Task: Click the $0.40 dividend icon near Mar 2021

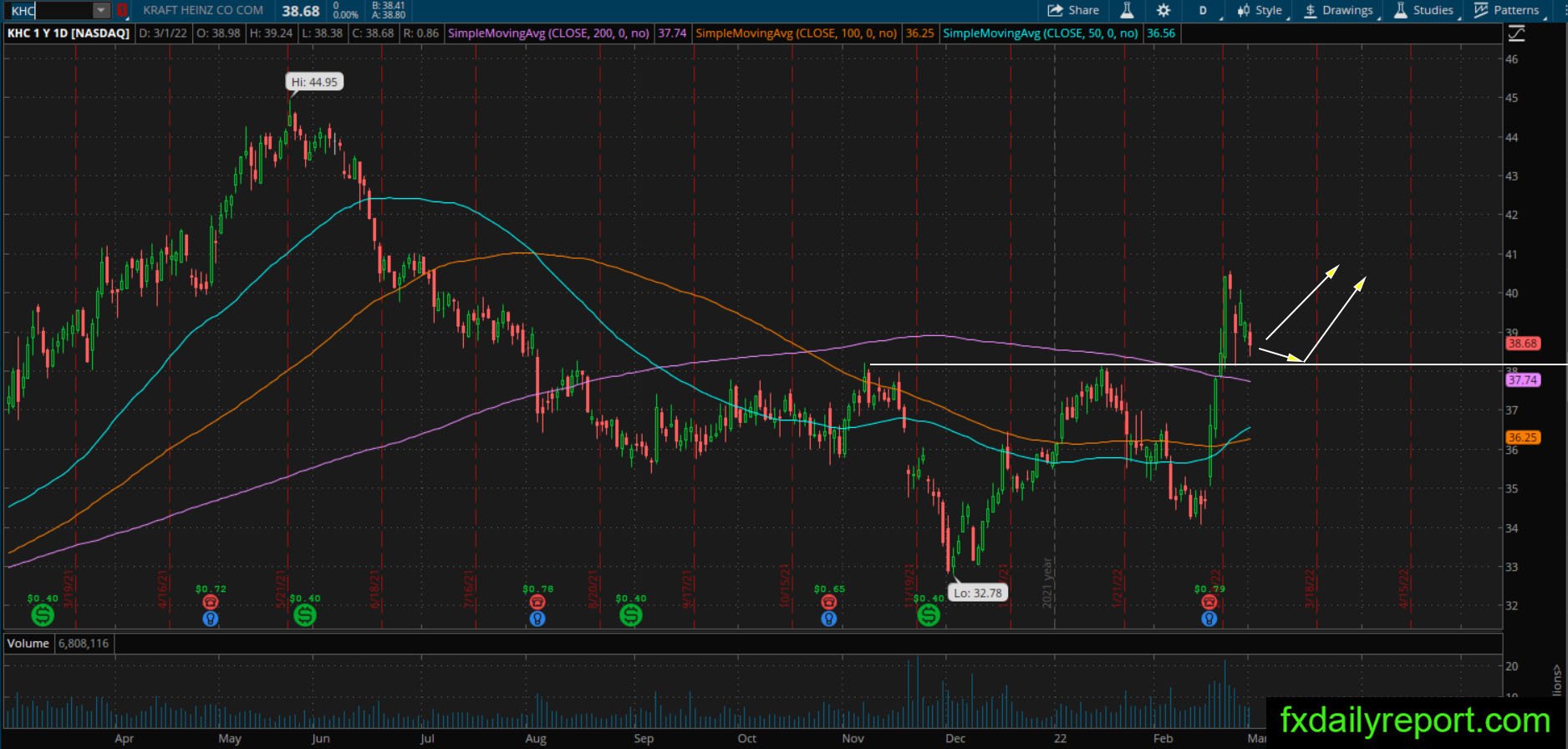Action: [43, 616]
